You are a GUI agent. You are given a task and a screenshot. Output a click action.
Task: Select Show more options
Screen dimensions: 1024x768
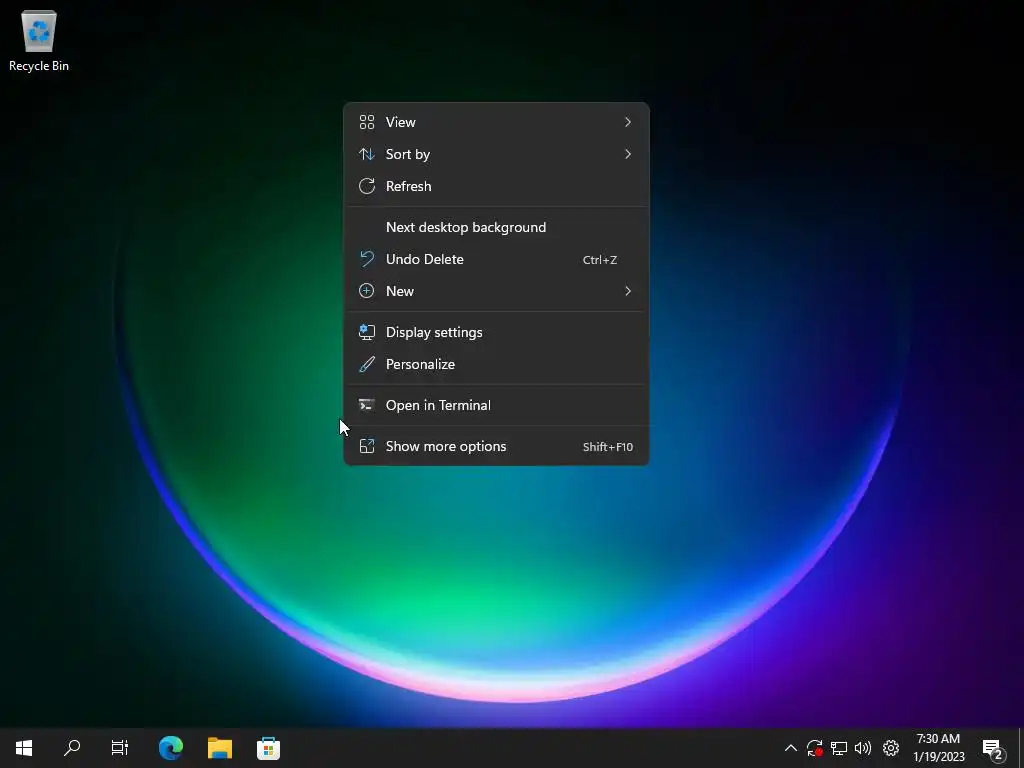coord(496,447)
